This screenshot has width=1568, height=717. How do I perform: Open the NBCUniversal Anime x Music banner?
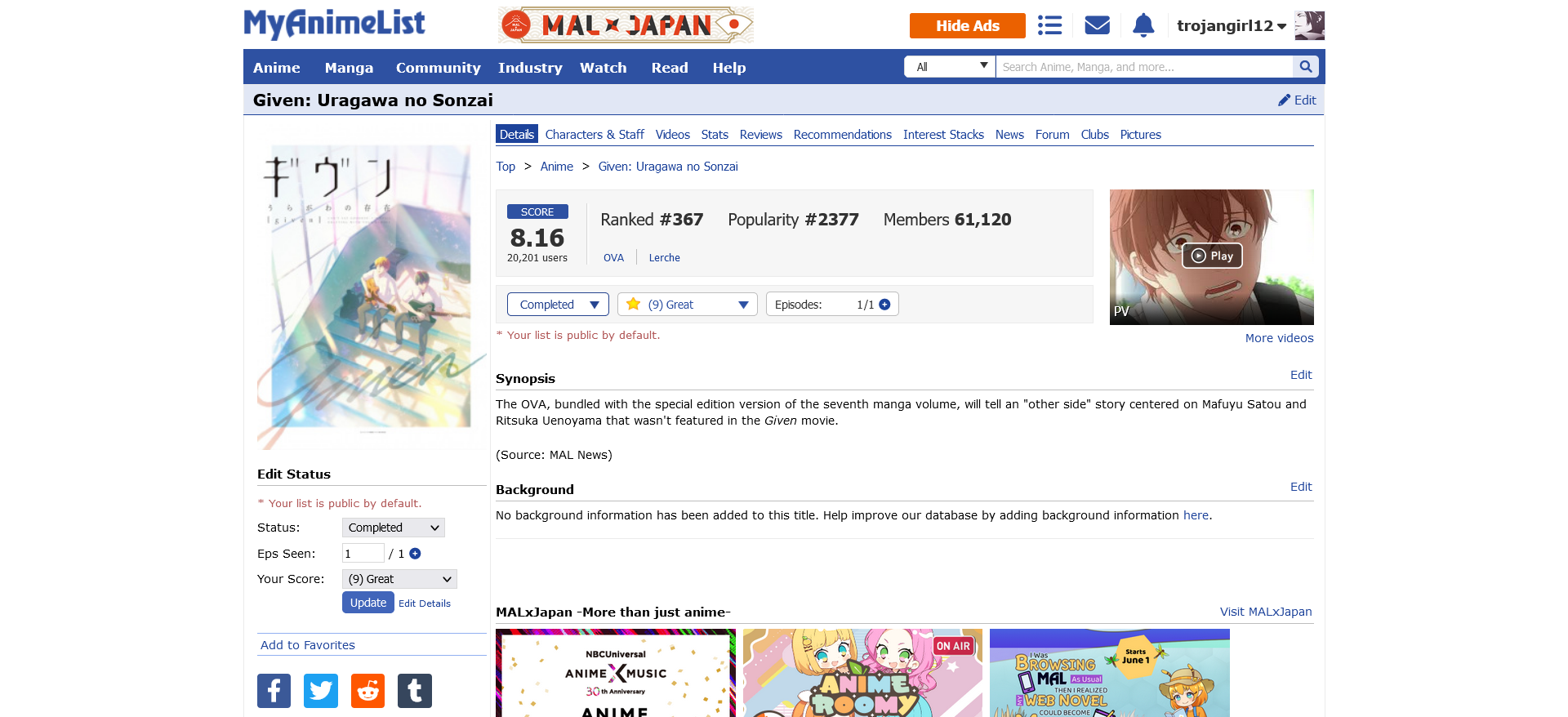pyautogui.click(x=616, y=673)
